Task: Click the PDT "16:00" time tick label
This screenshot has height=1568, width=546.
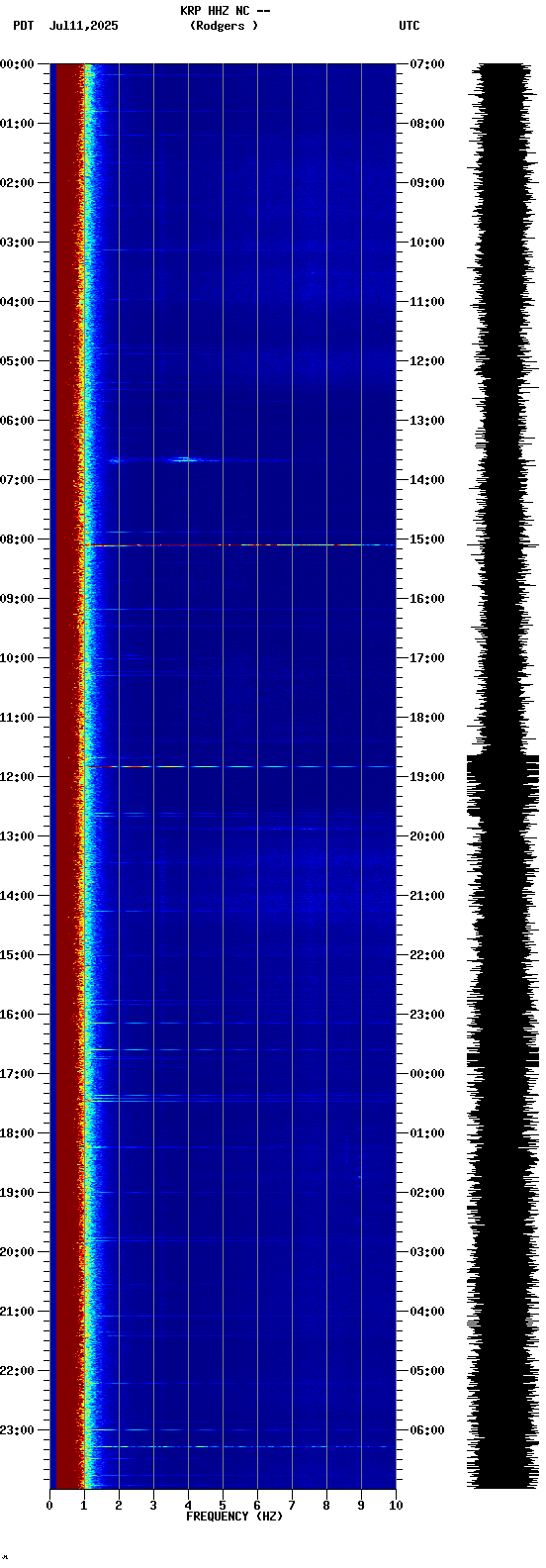Action: (x=17, y=1015)
